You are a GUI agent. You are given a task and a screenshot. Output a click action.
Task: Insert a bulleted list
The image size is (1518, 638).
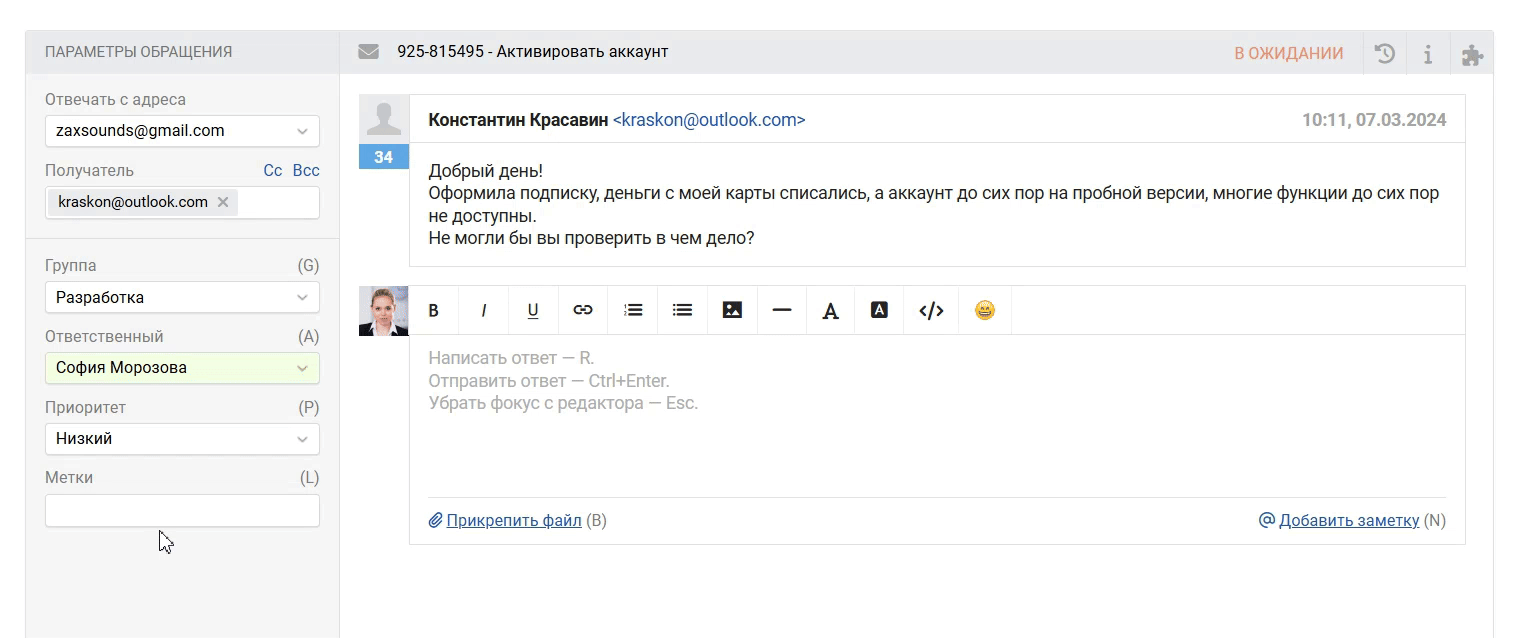coord(682,310)
